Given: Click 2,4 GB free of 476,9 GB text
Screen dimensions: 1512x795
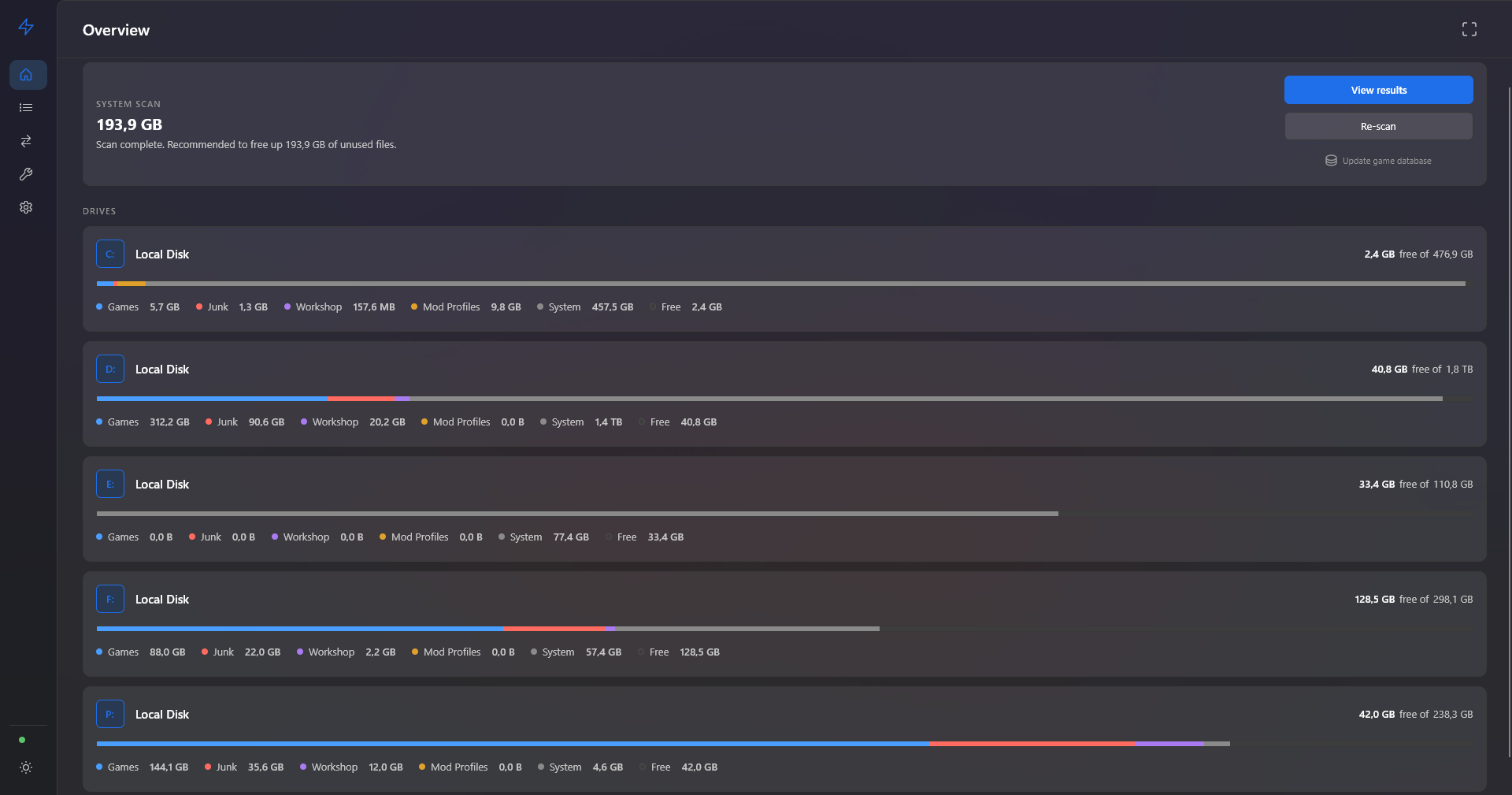Looking at the screenshot, I should coord(1418,254).
